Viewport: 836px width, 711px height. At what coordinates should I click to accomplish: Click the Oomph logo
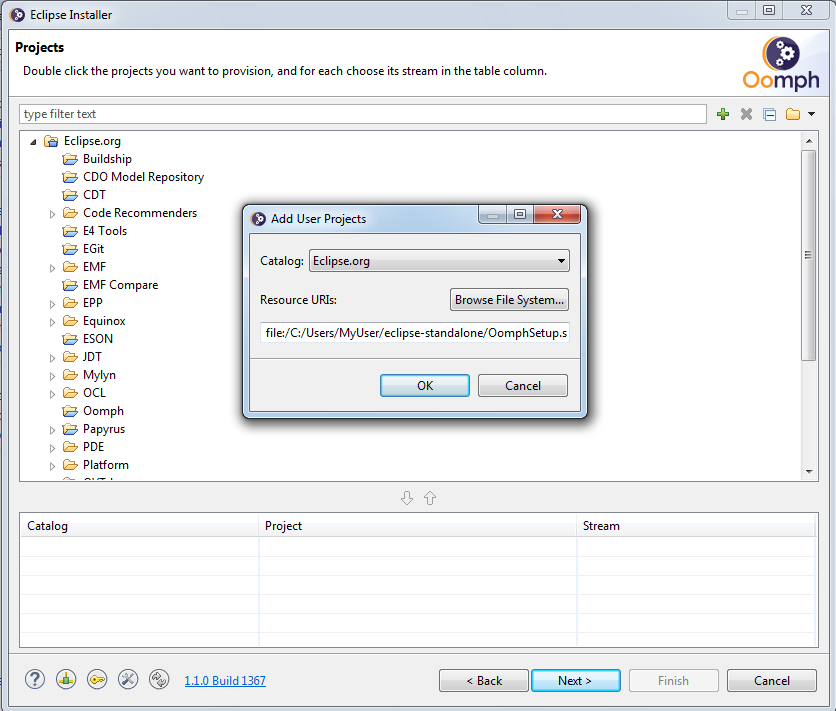[781, 63]
